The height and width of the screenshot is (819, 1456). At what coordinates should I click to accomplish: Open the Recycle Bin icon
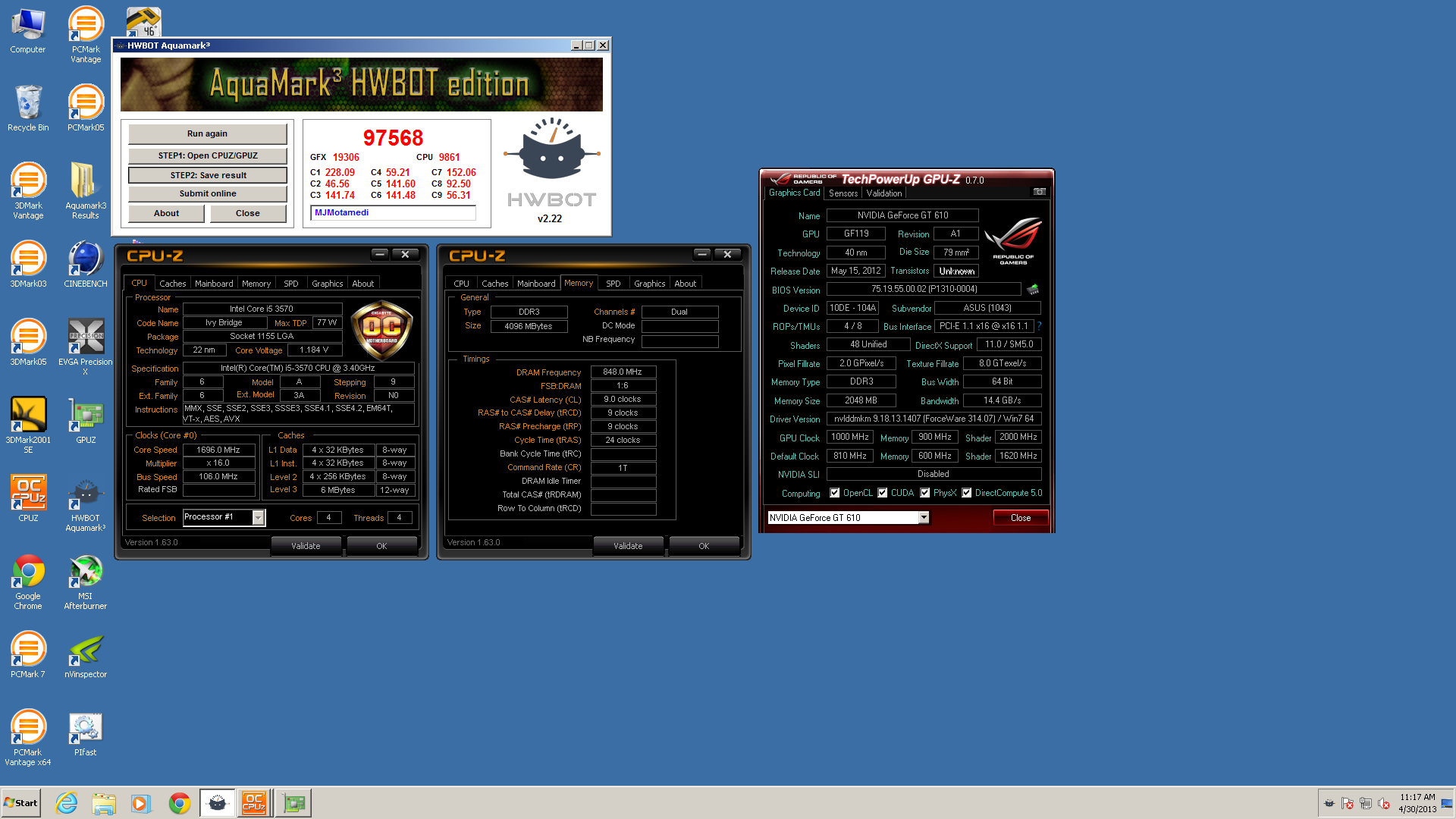click(x=28, y=108)
